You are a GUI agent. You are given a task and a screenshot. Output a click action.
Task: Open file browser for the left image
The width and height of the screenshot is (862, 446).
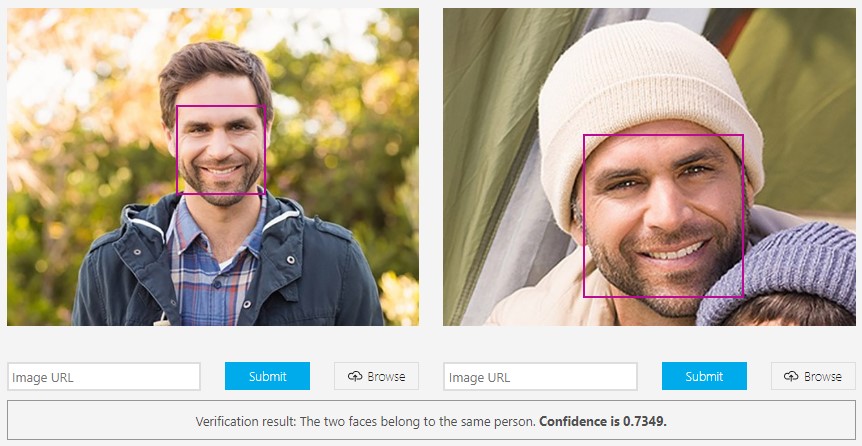(x=377, y=376)
